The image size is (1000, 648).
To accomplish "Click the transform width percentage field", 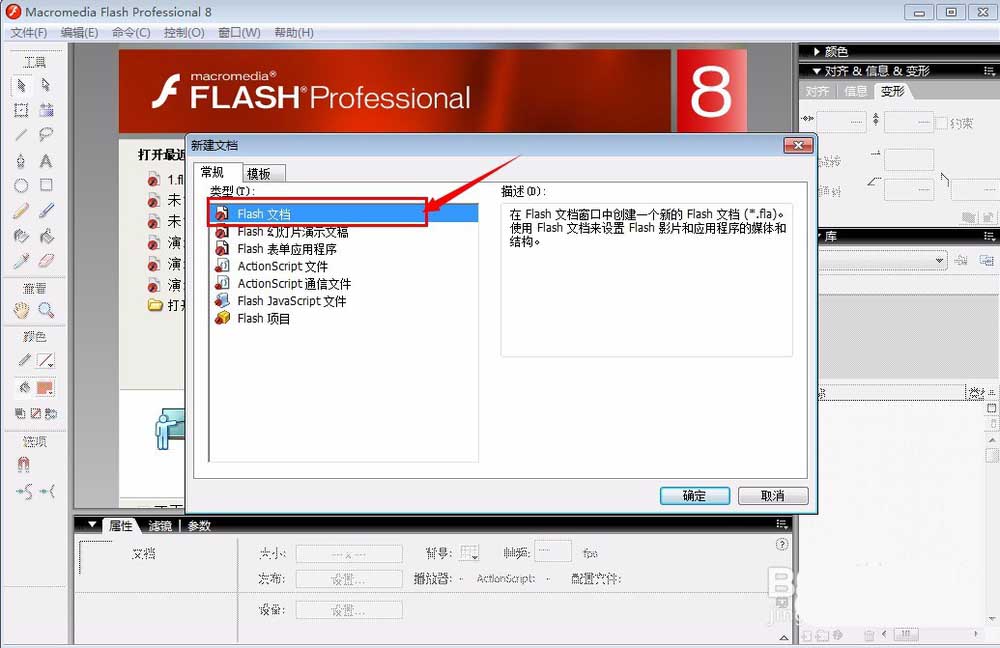I will point(841,122).
